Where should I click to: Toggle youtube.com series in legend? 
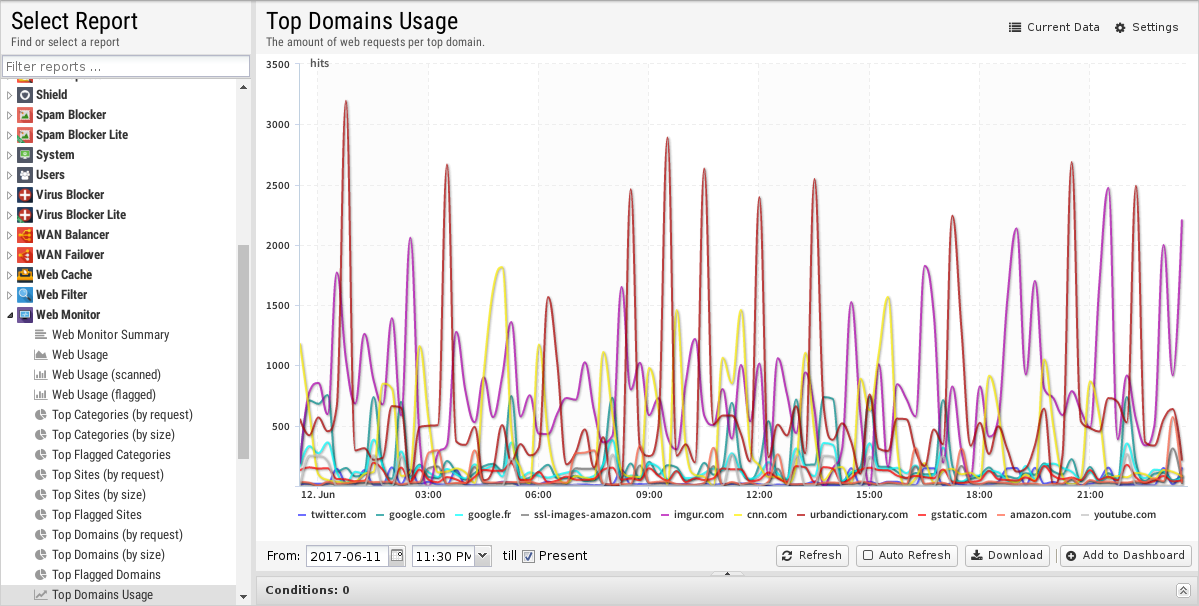point(1119,515)
